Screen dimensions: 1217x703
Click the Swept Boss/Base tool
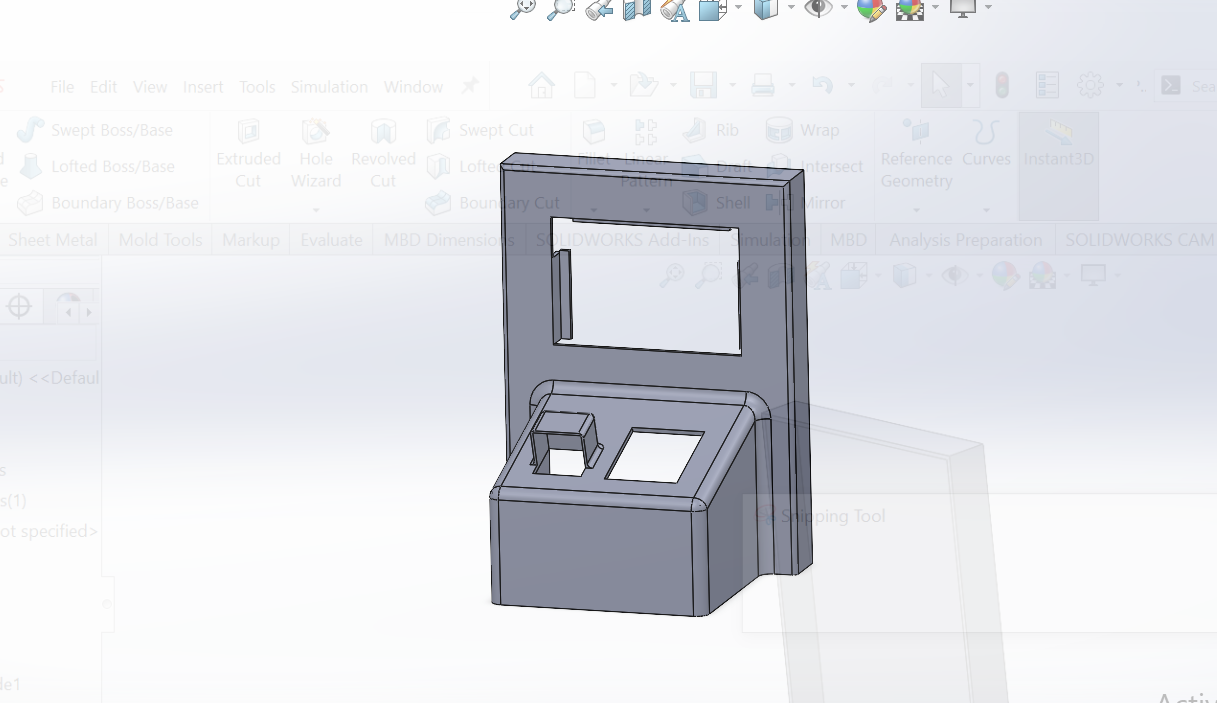tap(95, 130)
